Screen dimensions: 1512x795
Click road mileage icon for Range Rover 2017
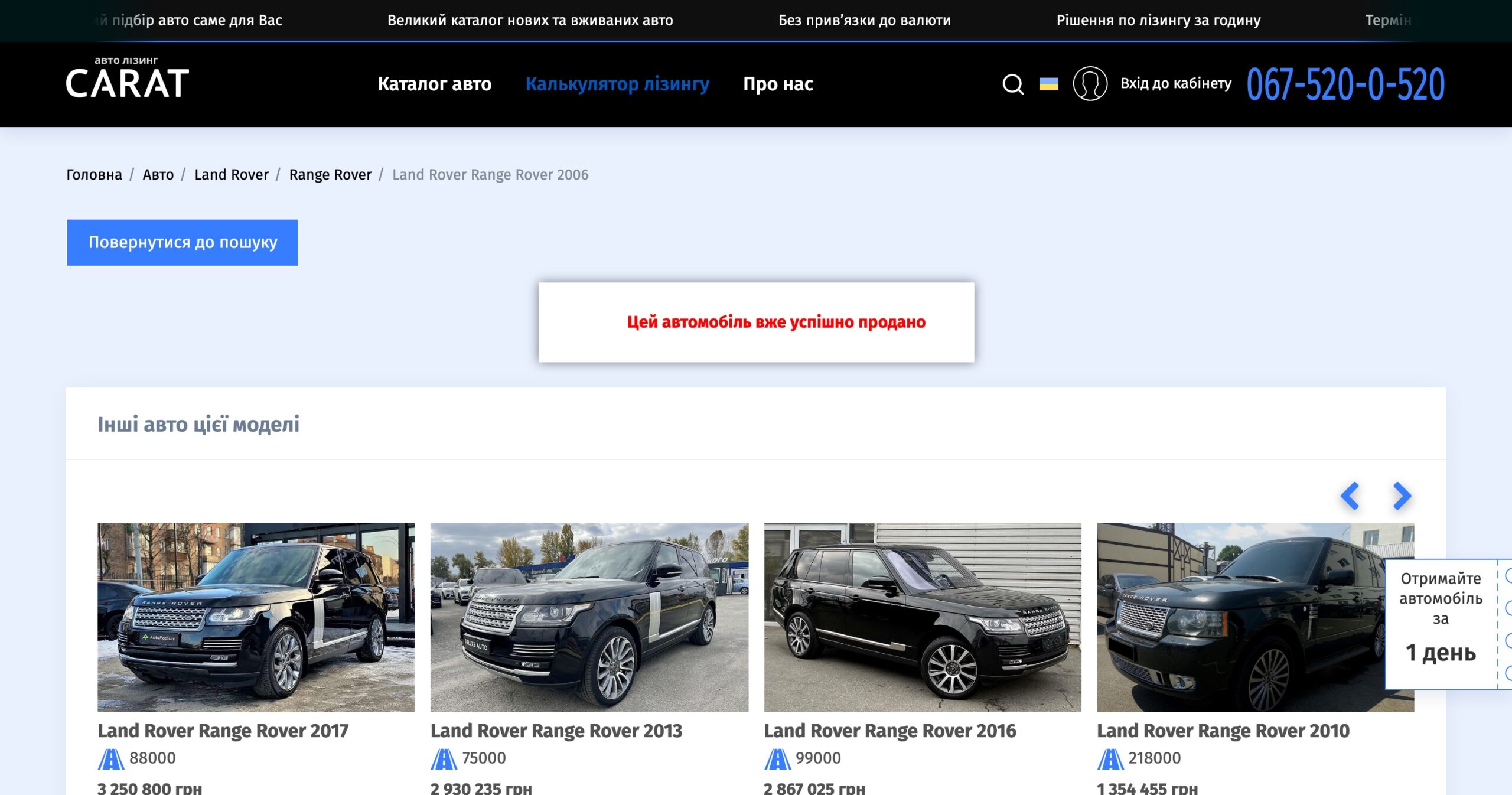point(110,758)
